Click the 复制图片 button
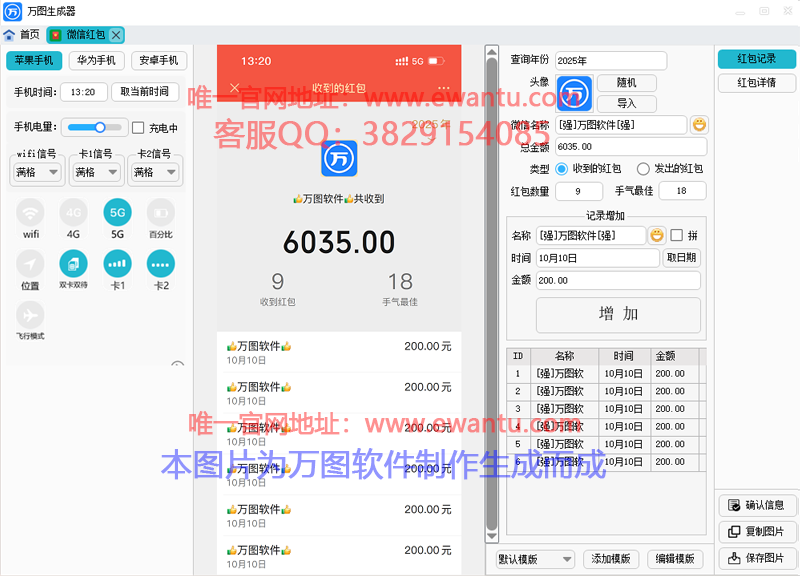This screenshot has height=576, width=800. tap(757, 532)
